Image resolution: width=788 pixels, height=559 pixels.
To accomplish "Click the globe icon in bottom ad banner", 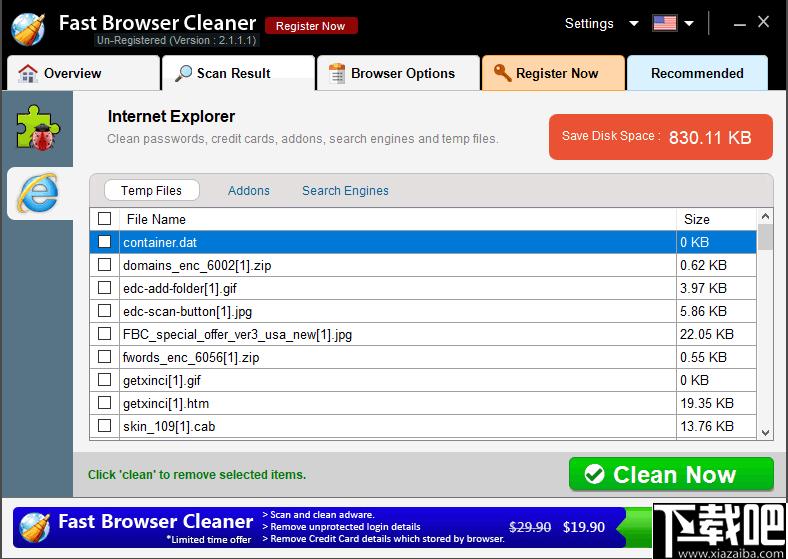I will tap(34, 528).
